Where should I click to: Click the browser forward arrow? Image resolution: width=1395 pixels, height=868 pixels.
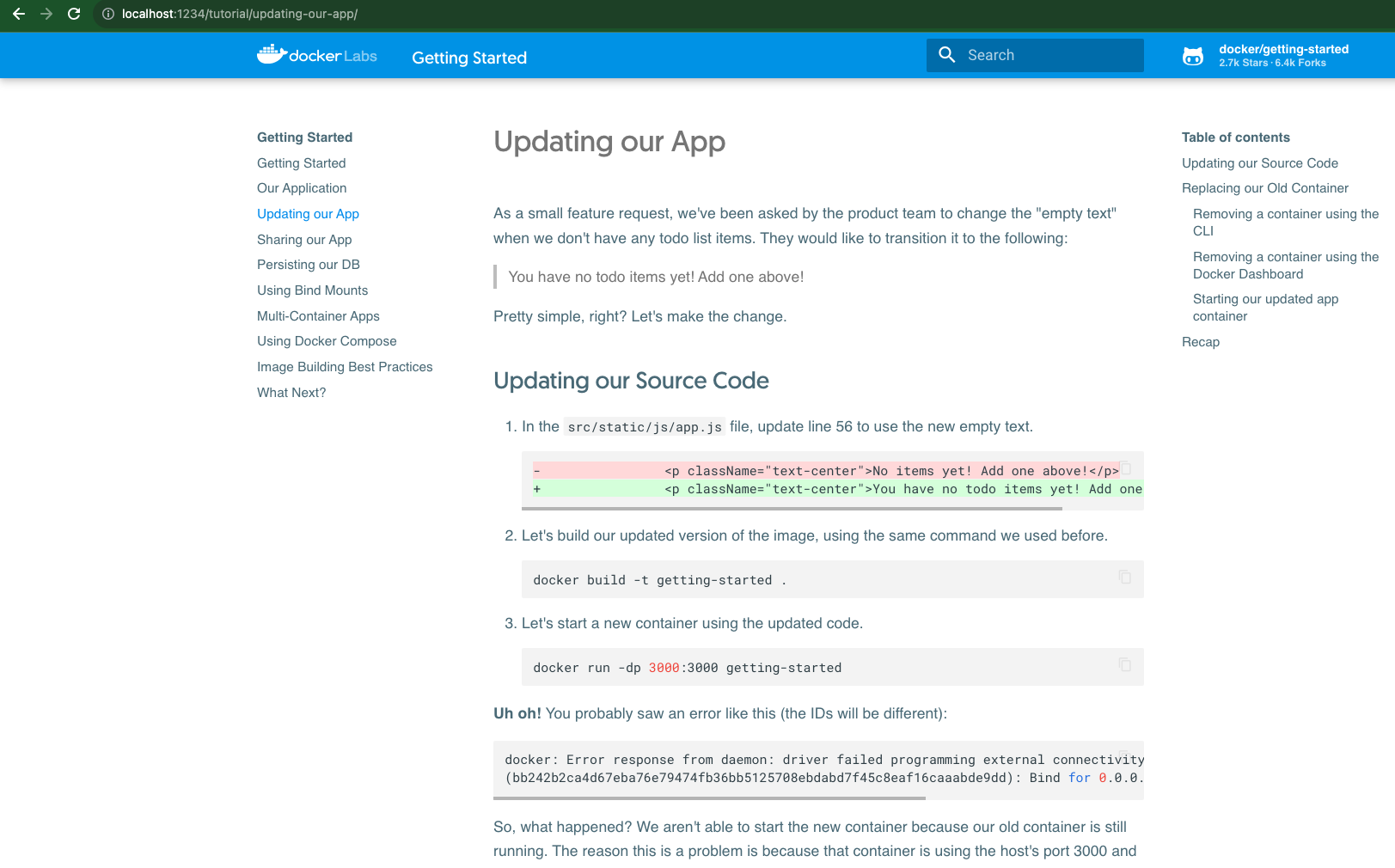pyautogui.click(x=46, y=14)
